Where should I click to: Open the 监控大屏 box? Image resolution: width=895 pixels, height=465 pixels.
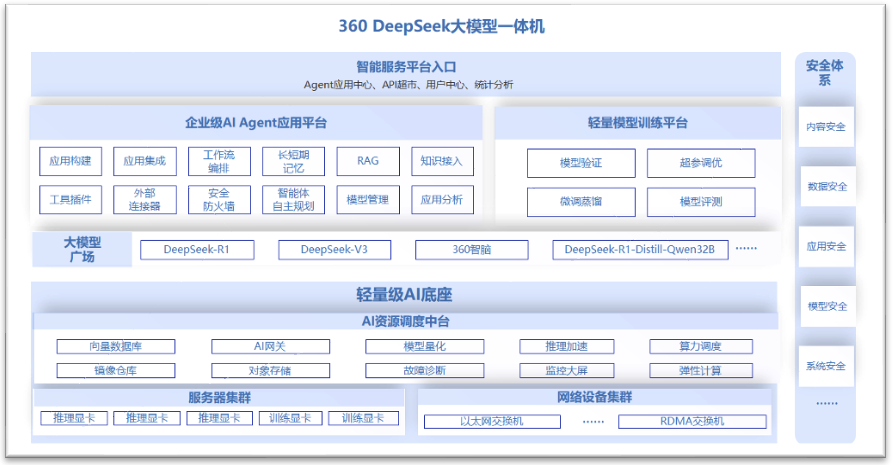[x=567, y=371]
